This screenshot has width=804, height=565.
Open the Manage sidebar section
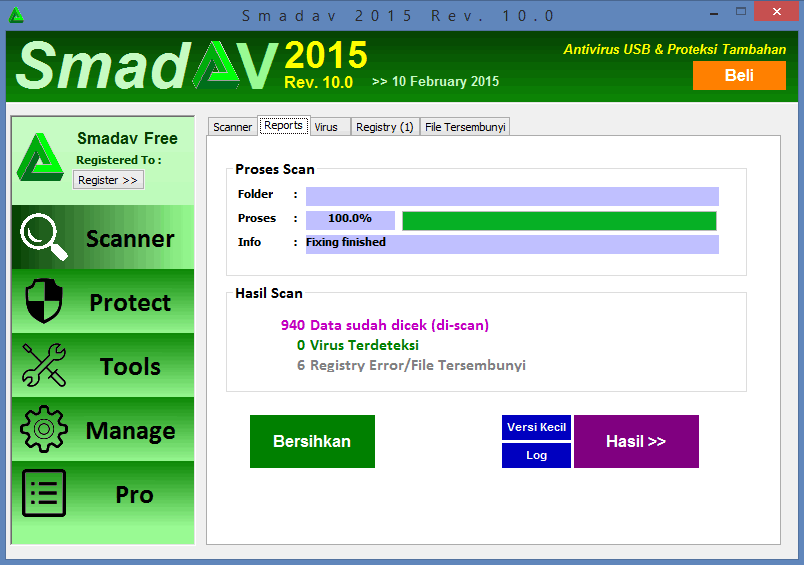coord(103,430)
